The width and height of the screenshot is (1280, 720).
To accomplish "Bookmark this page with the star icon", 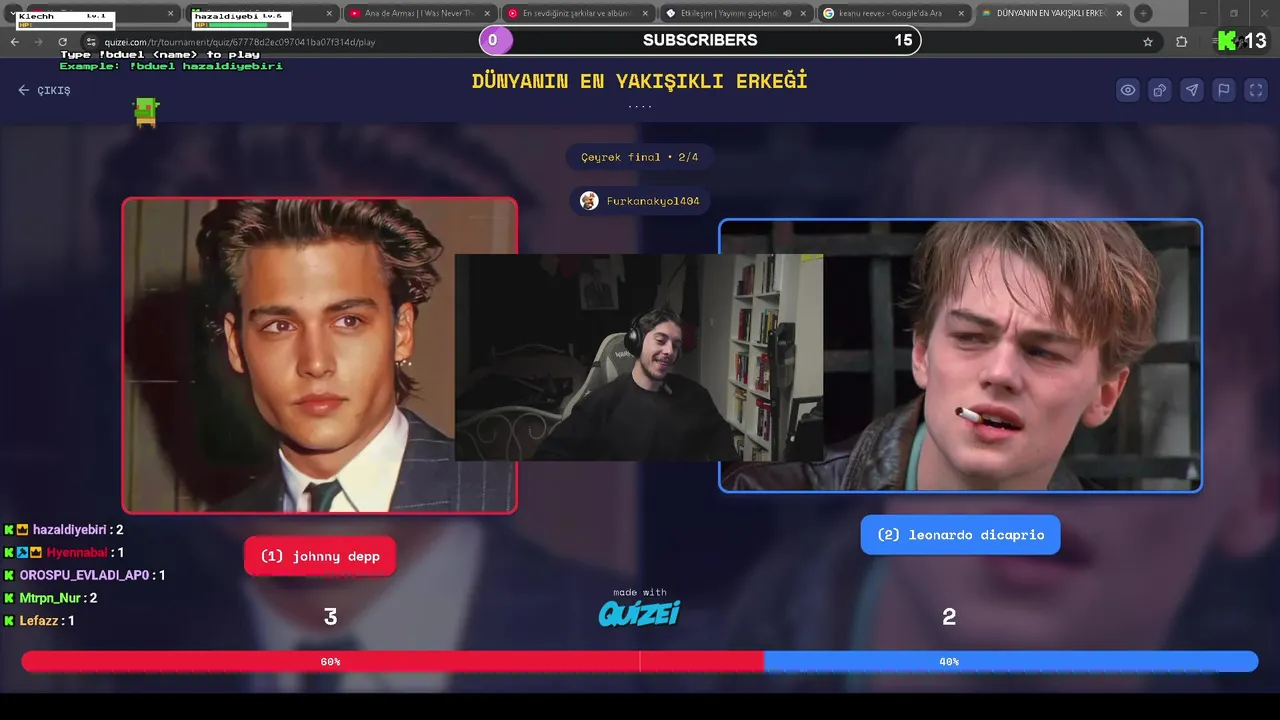I will point(1148,42).
